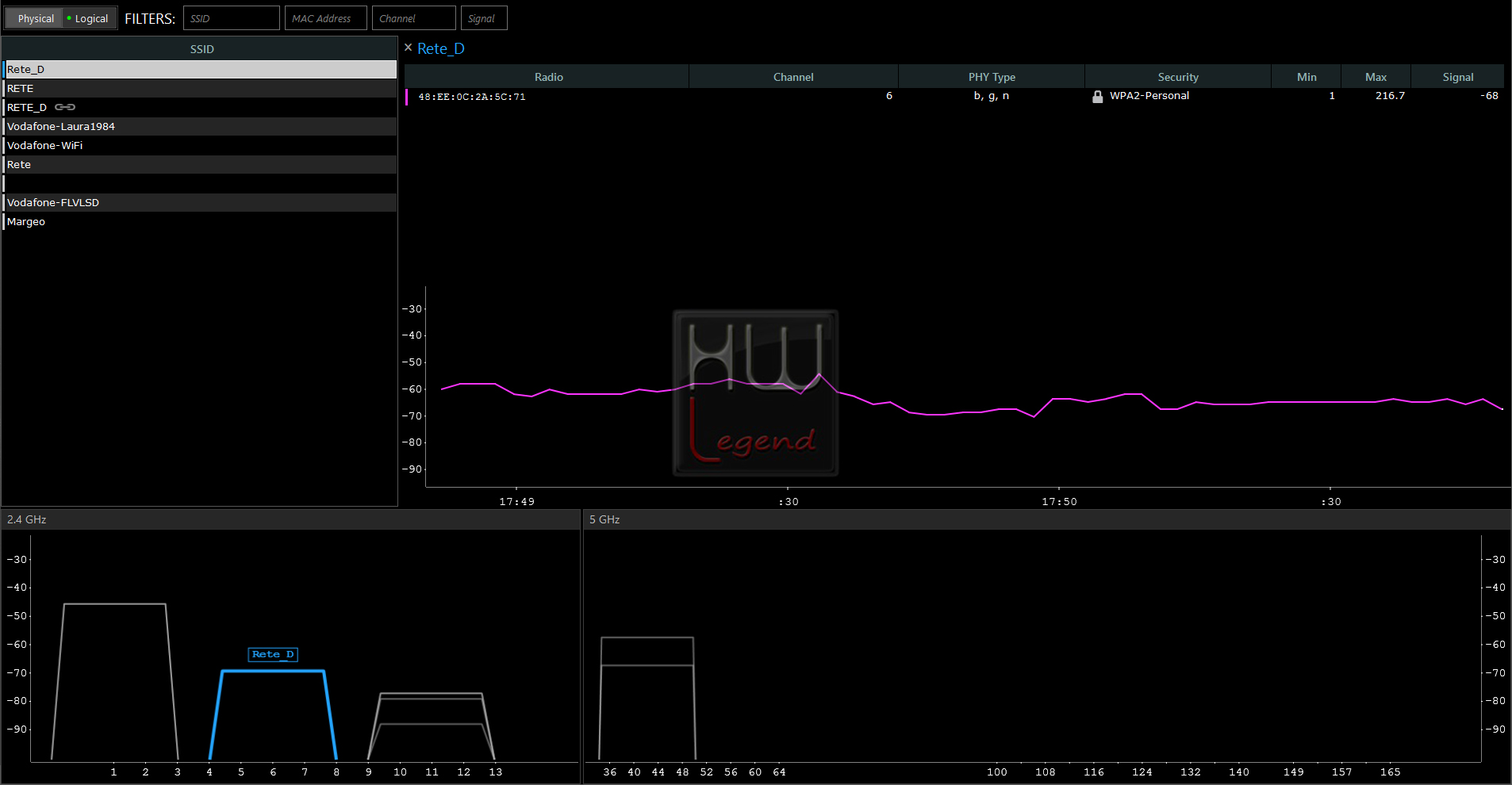Focus the MAC Address filter field
This screenshot has width=1512, height=785.
(x=325, y=18)
